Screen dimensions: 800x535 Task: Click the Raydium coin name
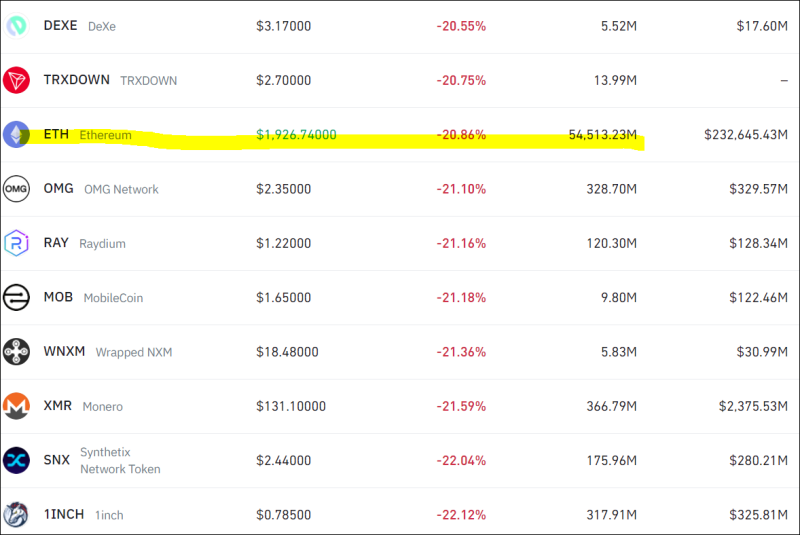tap(103, 244)
